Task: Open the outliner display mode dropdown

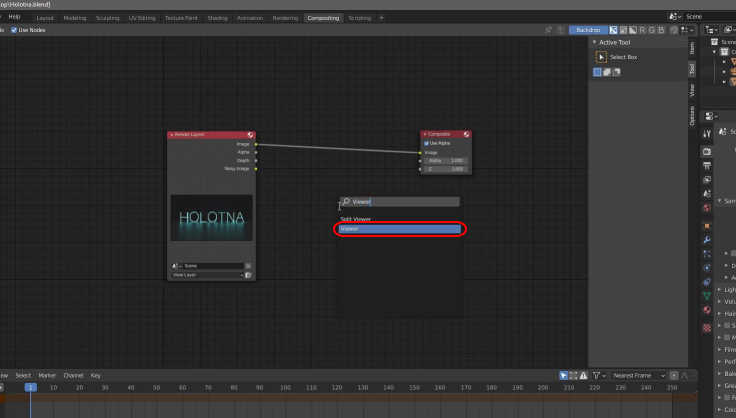Action: [711, 30]
